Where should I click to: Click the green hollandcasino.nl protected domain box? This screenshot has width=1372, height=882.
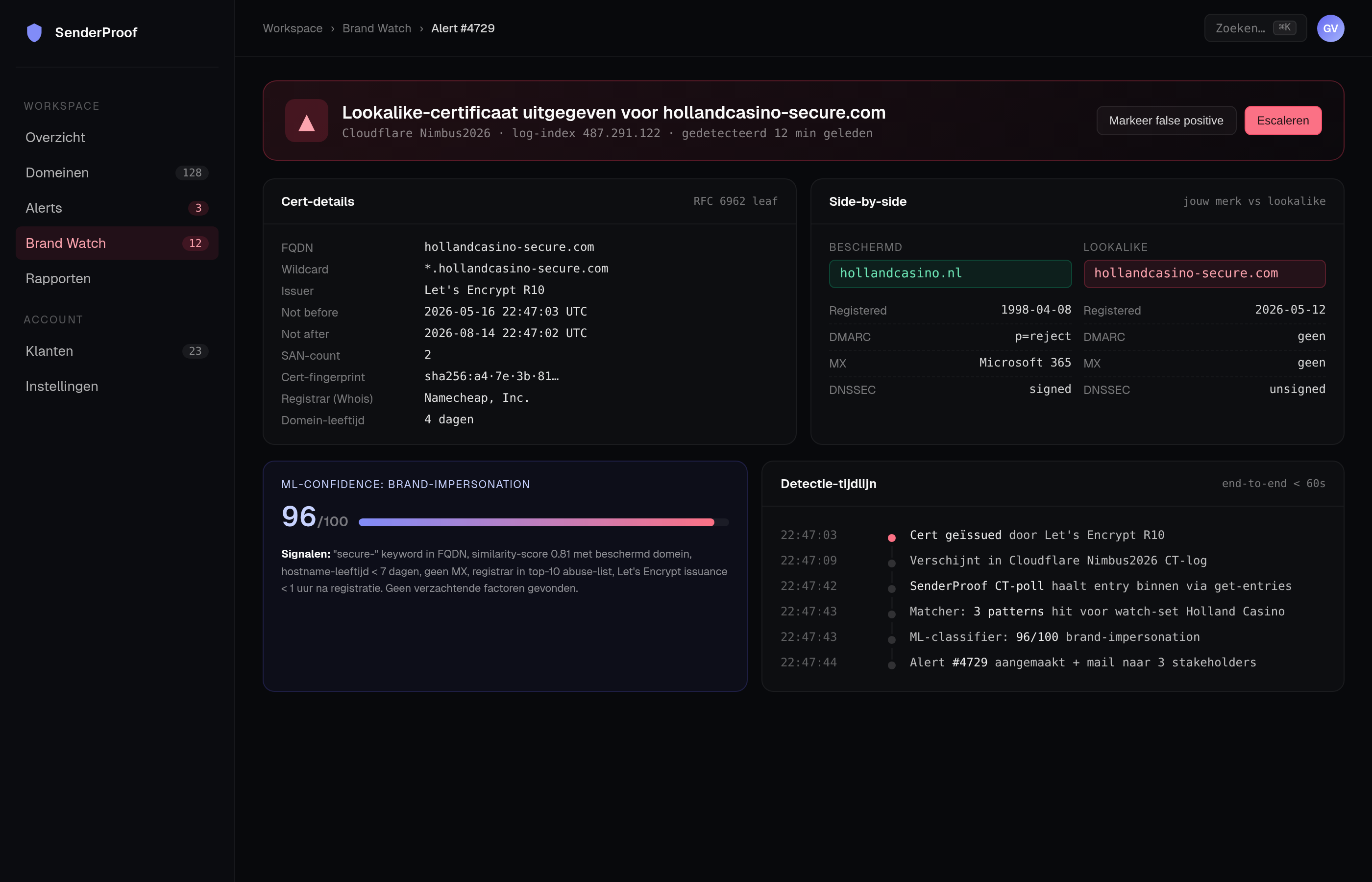(950, 273)
